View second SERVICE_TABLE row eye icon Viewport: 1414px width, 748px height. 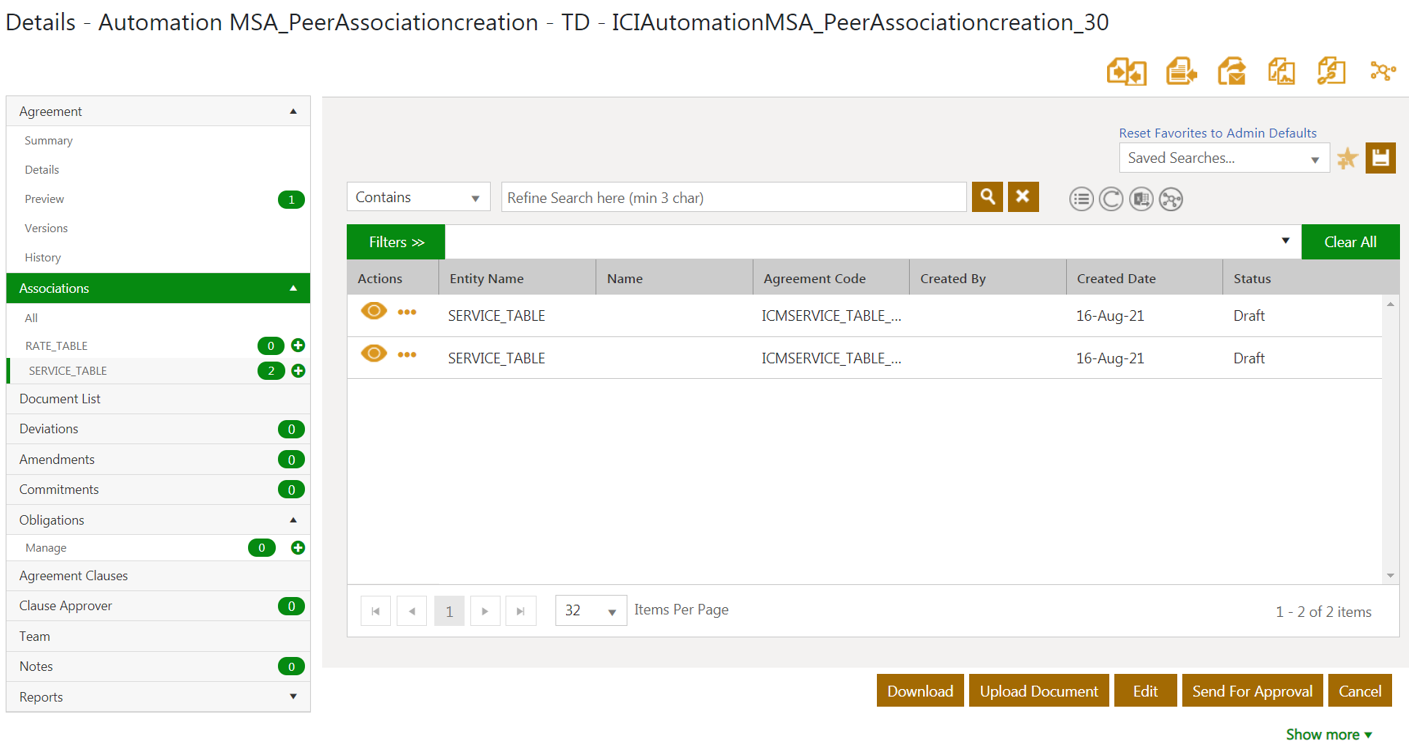coord(373,354)
